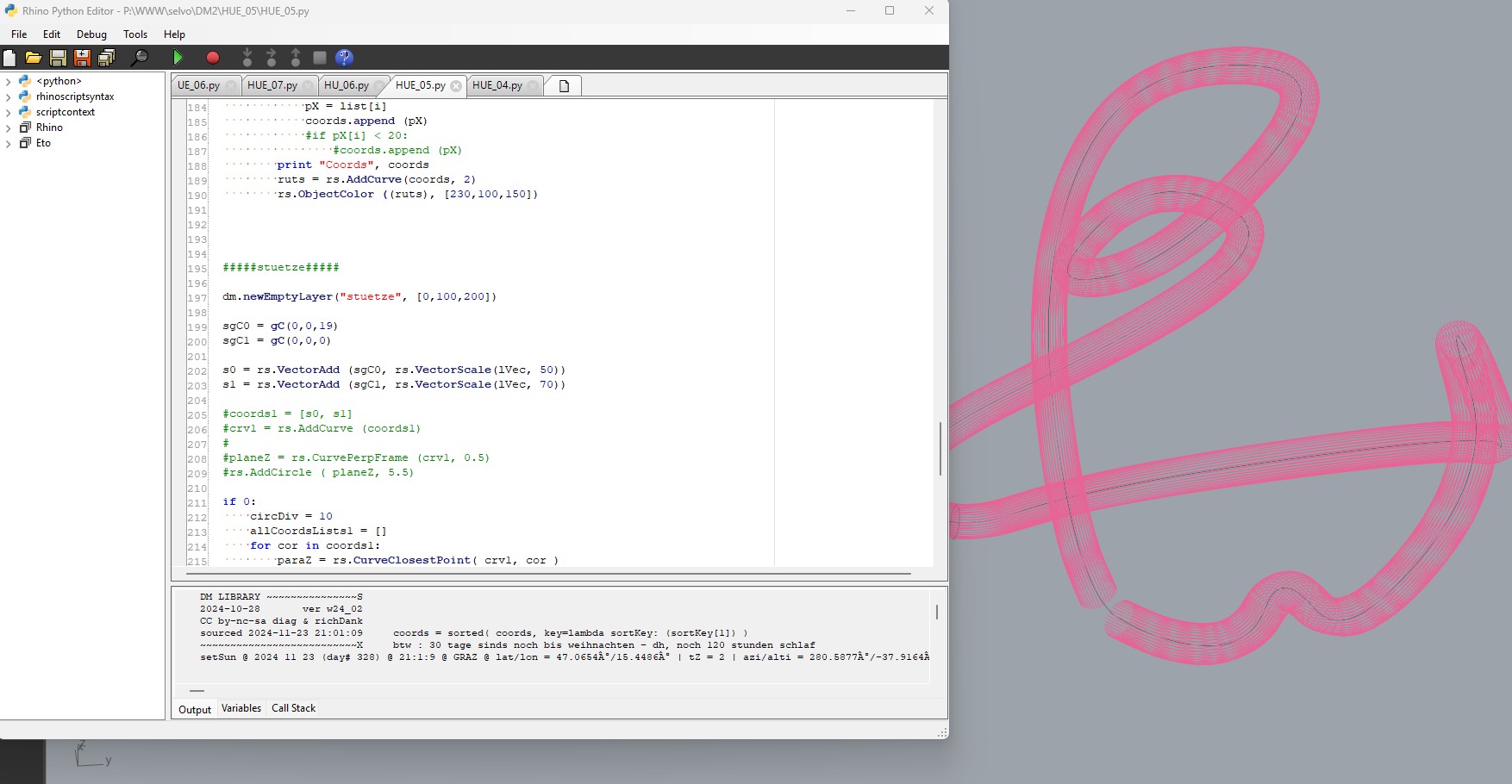Step over the current line

272,57
